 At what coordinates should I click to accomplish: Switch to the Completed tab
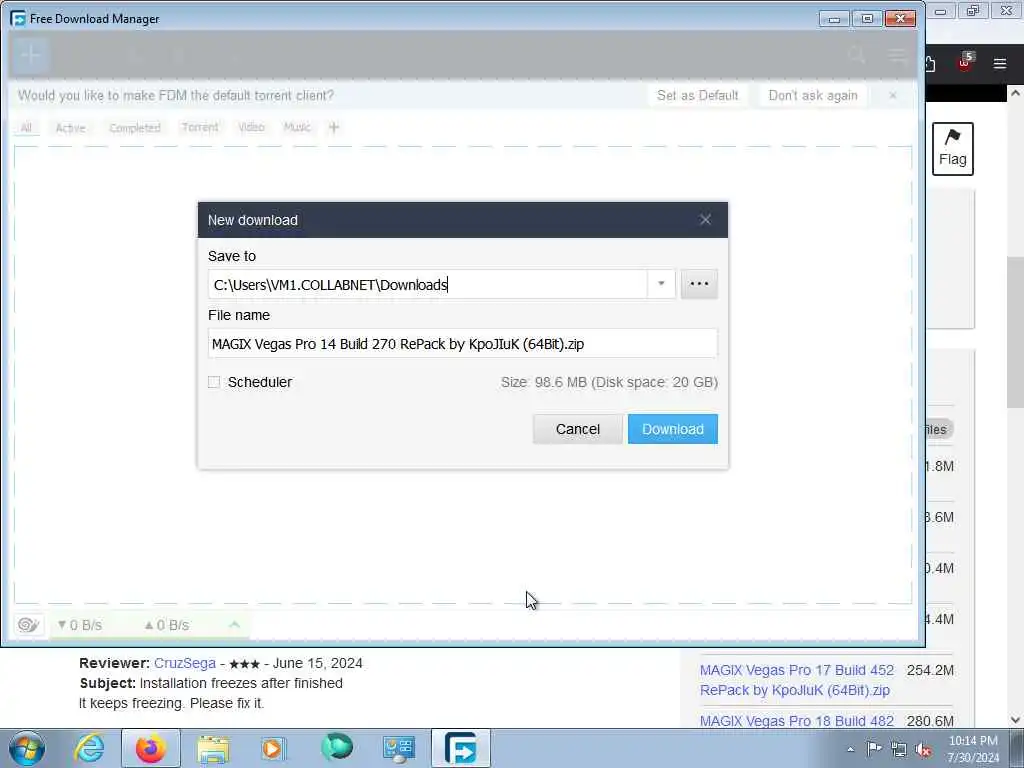click(x=135, y=127)
